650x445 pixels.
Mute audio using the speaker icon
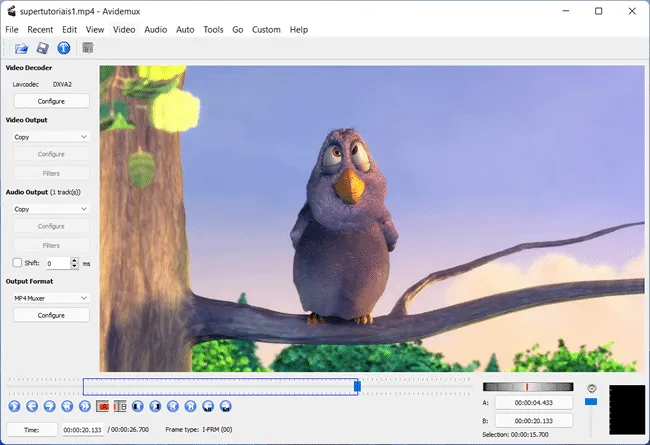[592, 388]
